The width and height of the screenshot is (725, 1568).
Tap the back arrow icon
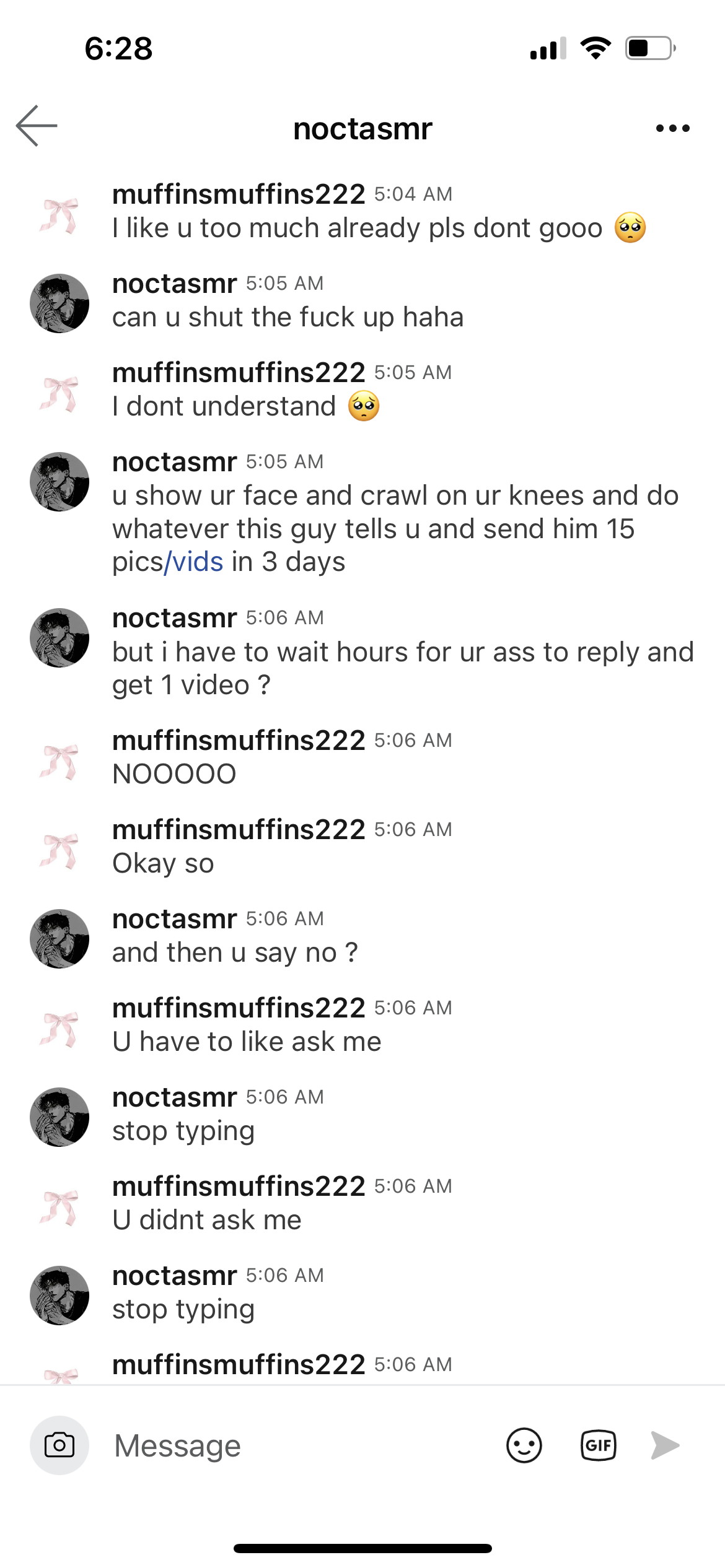pos(37,126)
